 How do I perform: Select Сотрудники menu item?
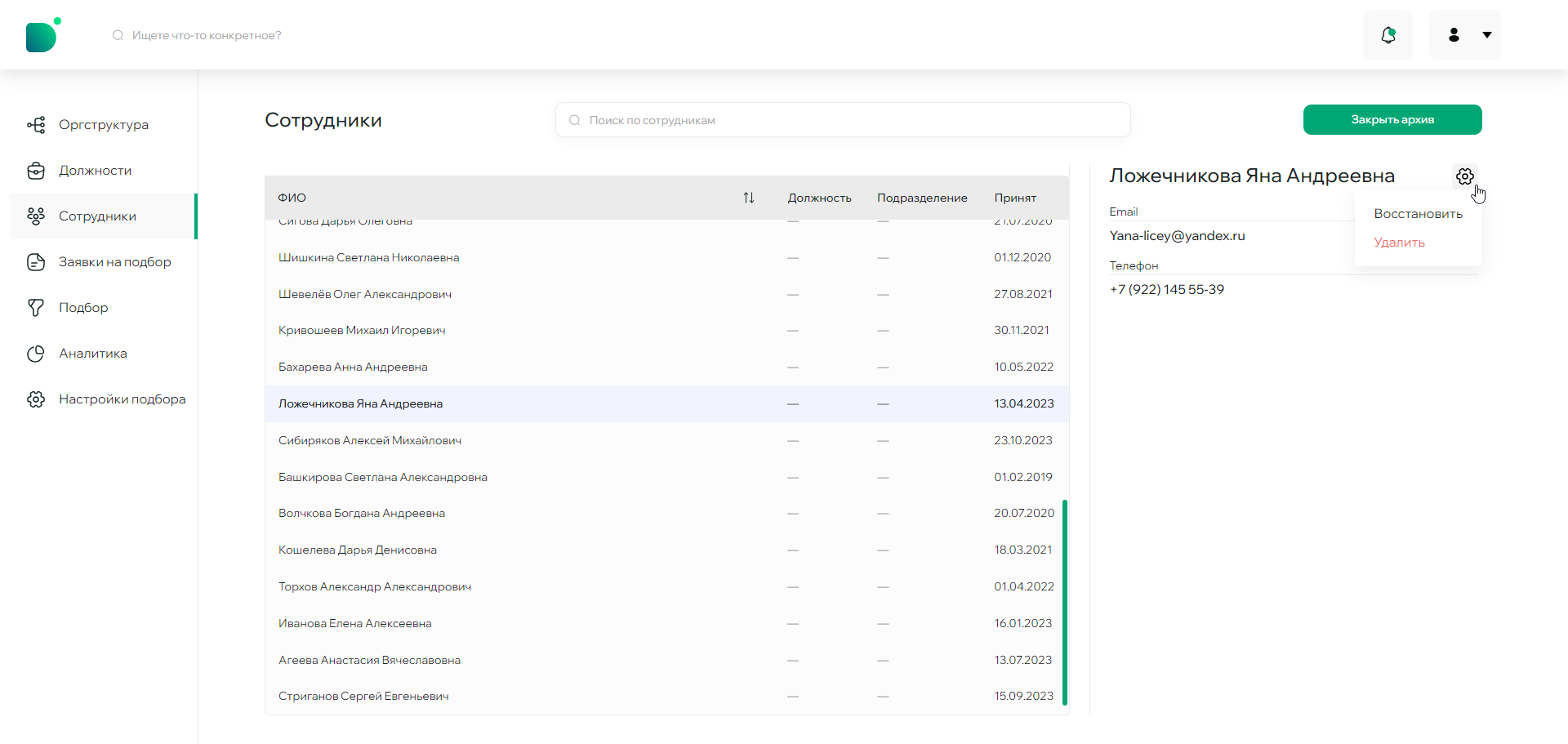(x=104, y=216)
